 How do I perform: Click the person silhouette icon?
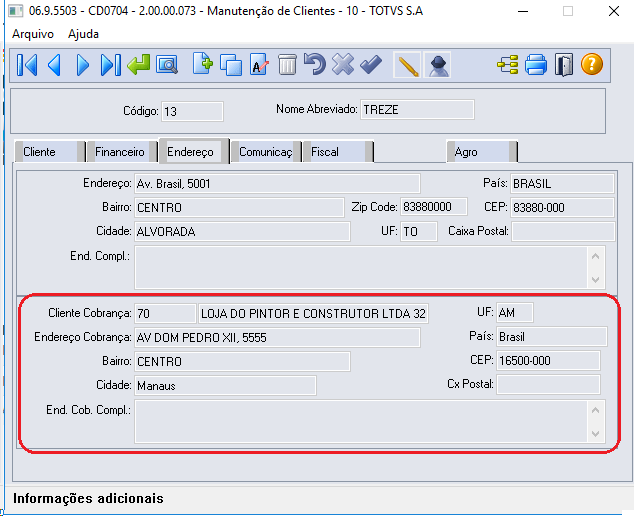coord(437,65)
